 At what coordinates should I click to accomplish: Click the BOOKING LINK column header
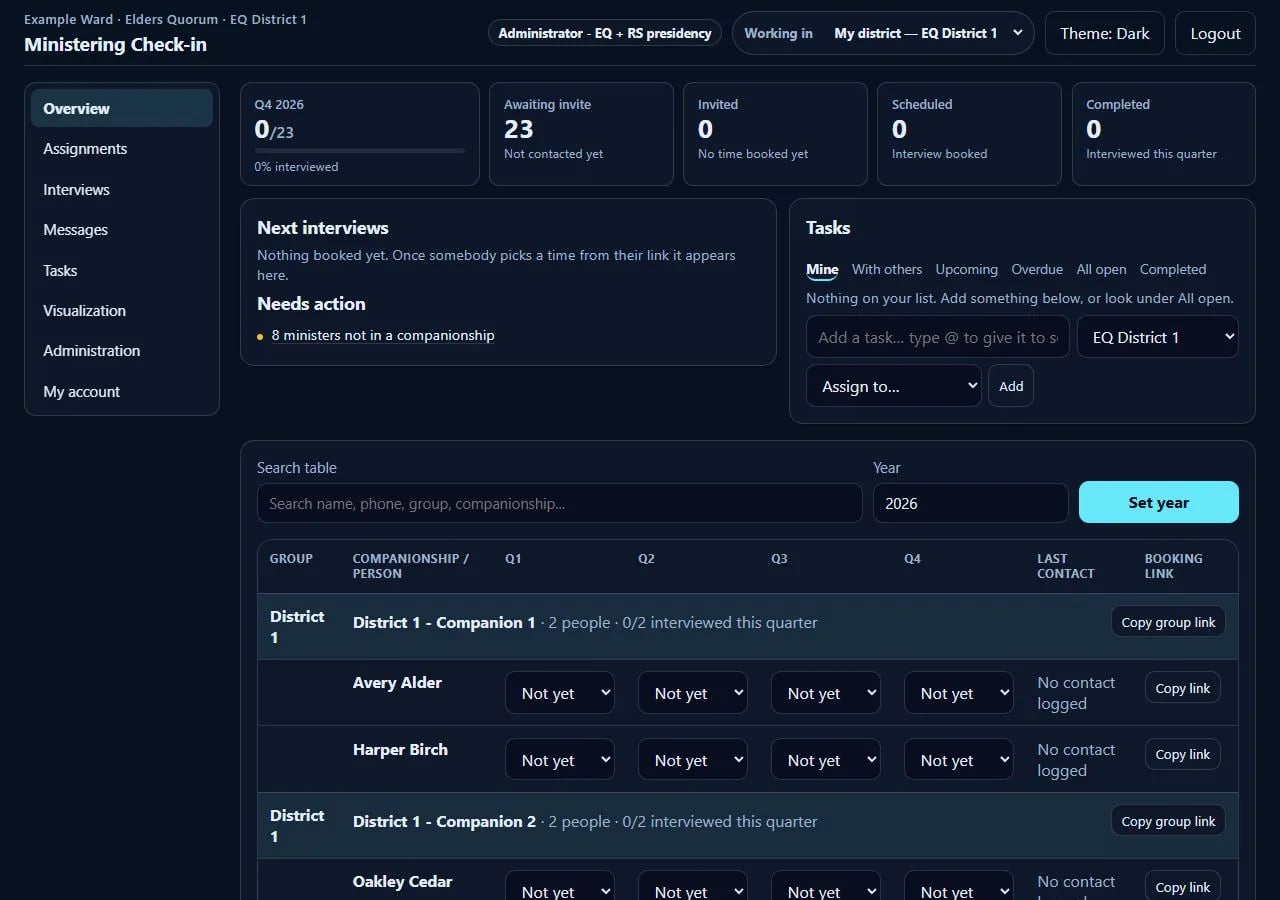[x=1174, y=566]
